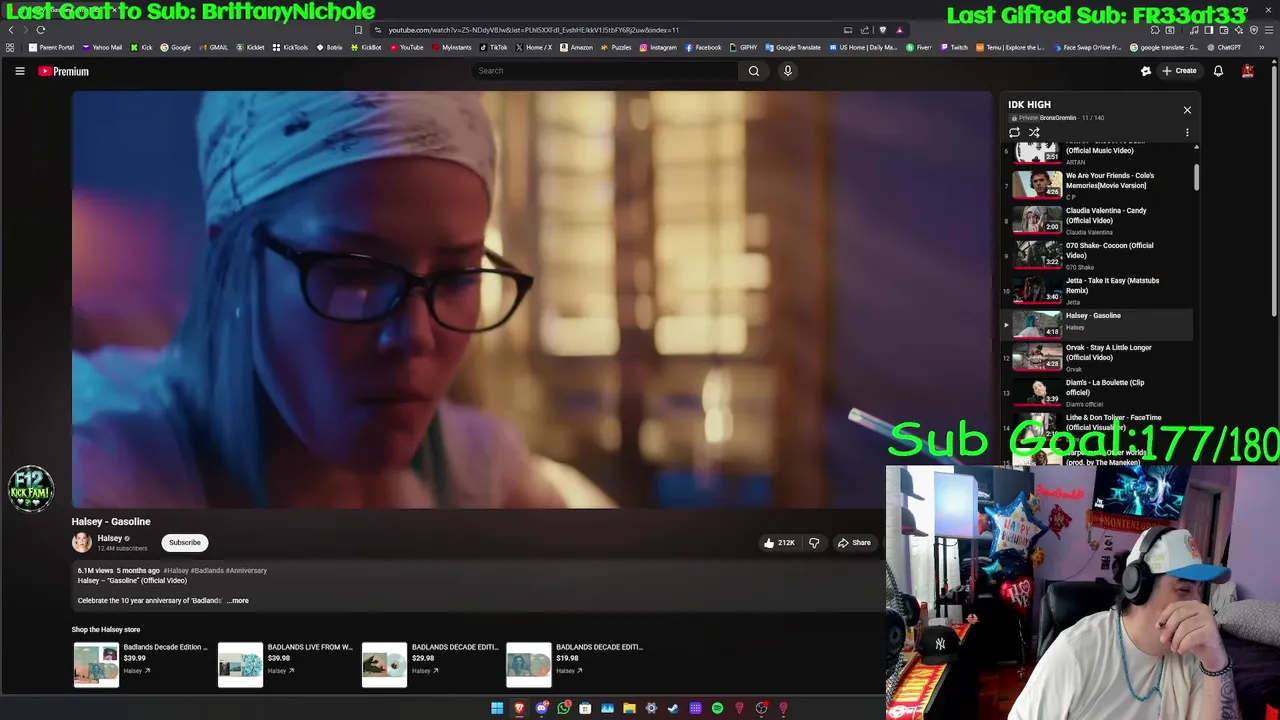Play Diam's - La Boulette playlist video
1280x720 pixels.
pos(1097,392)
